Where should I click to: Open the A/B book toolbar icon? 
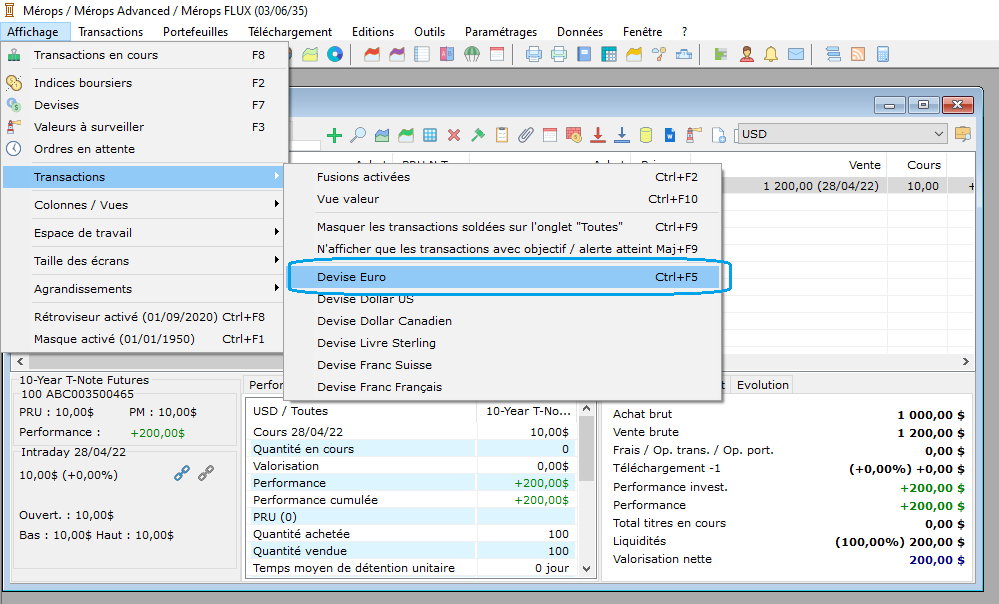447,54
